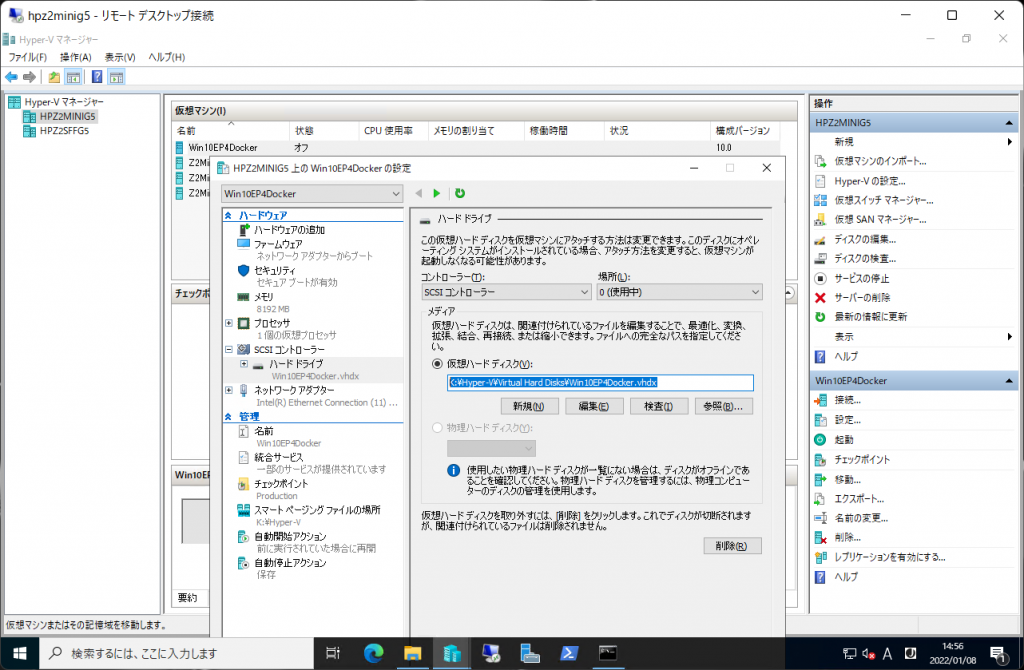The width and height of the screenshot is (1024, 670).
Task: Open Hyper-V の設定 action
Action: [x=869, y=181]
